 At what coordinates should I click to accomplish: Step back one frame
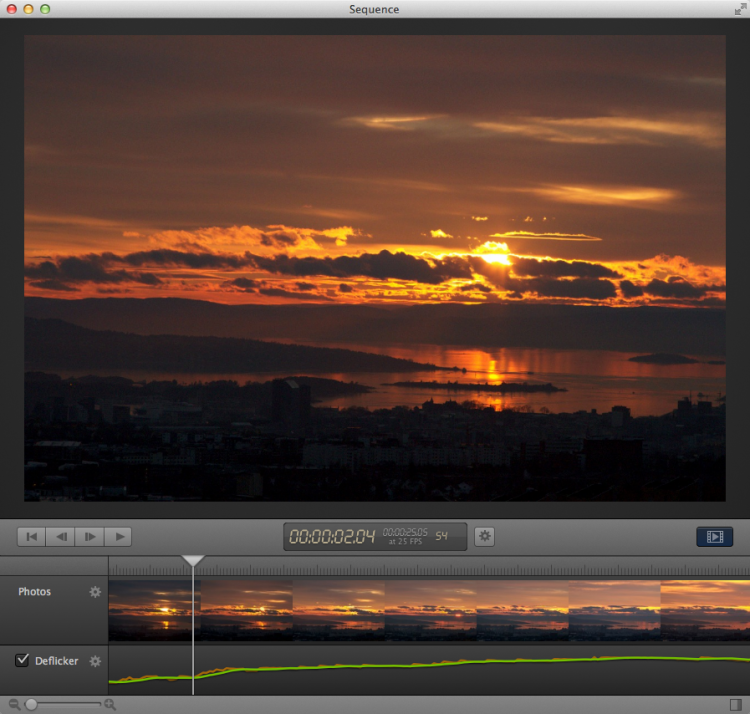click(x=61, y=537)
